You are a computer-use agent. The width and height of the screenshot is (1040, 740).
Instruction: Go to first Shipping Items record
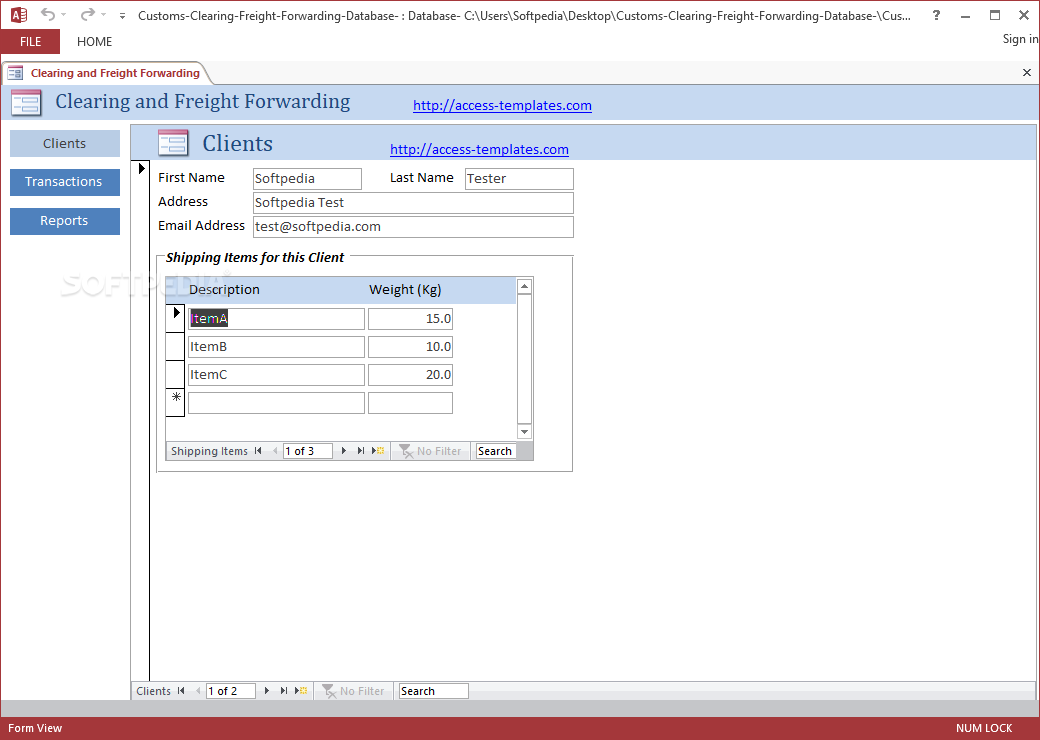tap(258, 451)
